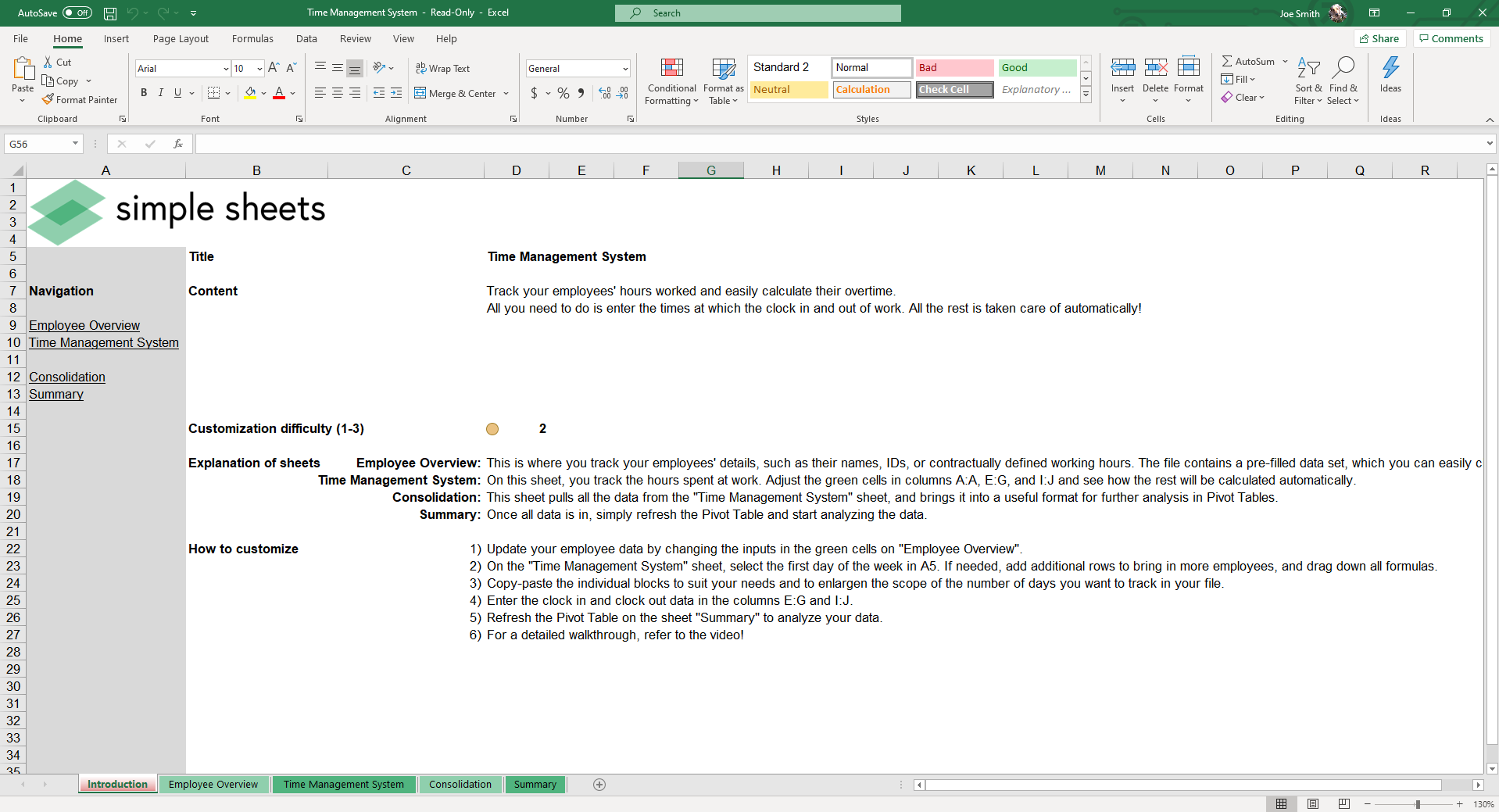1499x812 pixels.
Task: Decrease font size with the smaller A
Action: (291, 69)
